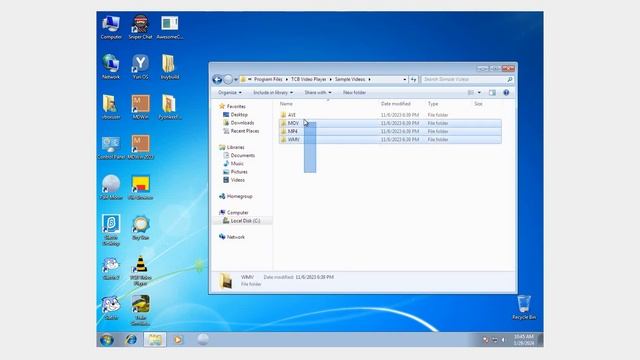Select the MOV folder
Viewport: 640px width, 360px height.
[x=293, y=123]
